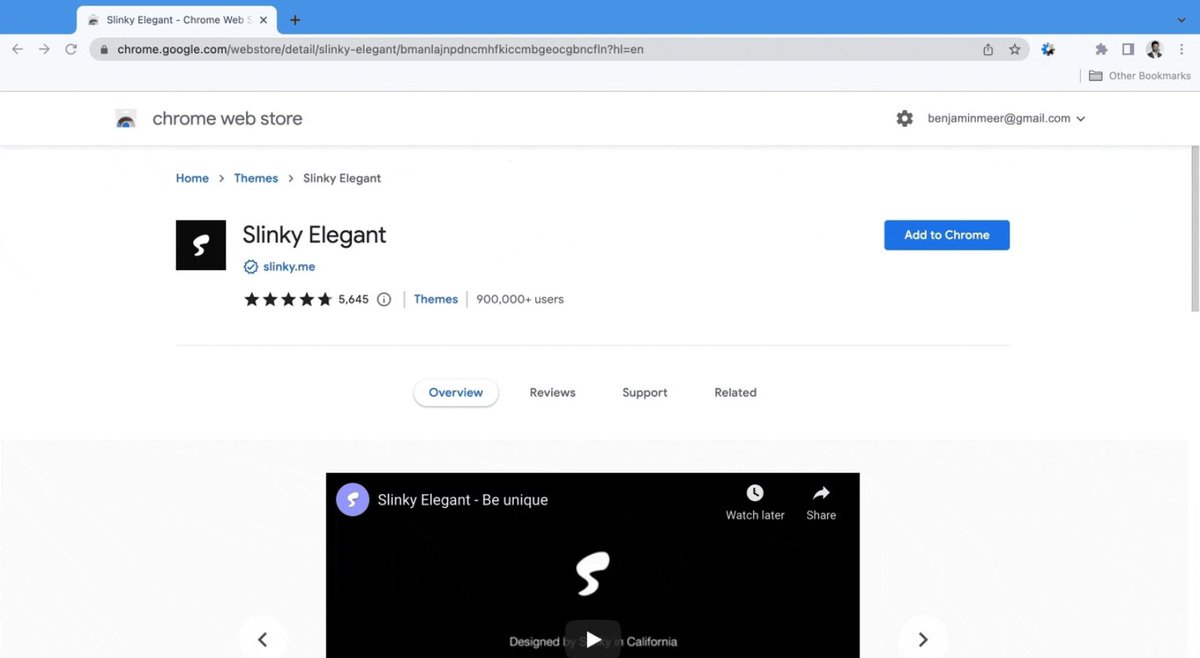
Task: Open a new tab with the plus button
Action: pos(295,20)
